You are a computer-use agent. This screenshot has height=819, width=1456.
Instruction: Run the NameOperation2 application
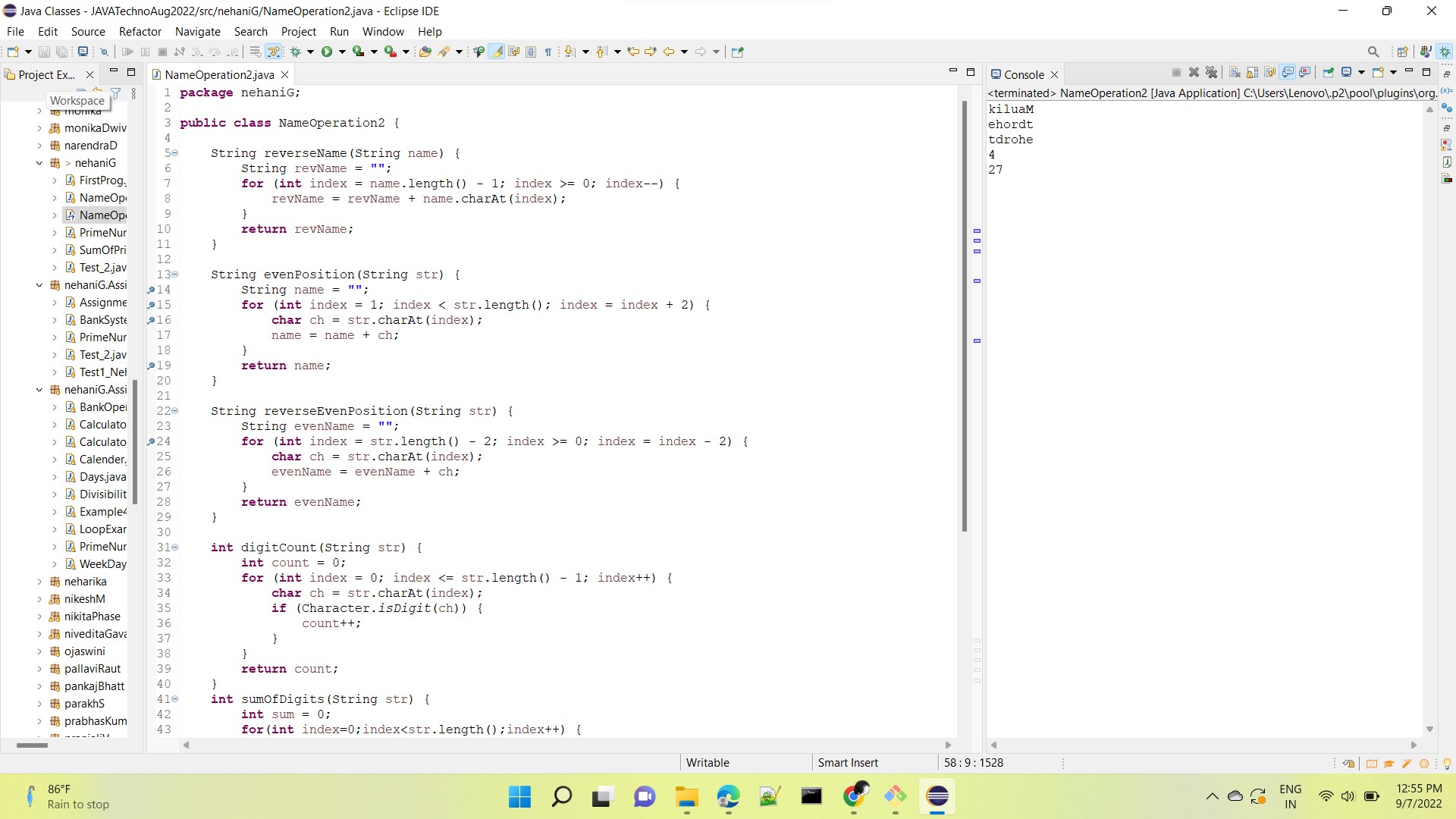click(x=327, y=52)
